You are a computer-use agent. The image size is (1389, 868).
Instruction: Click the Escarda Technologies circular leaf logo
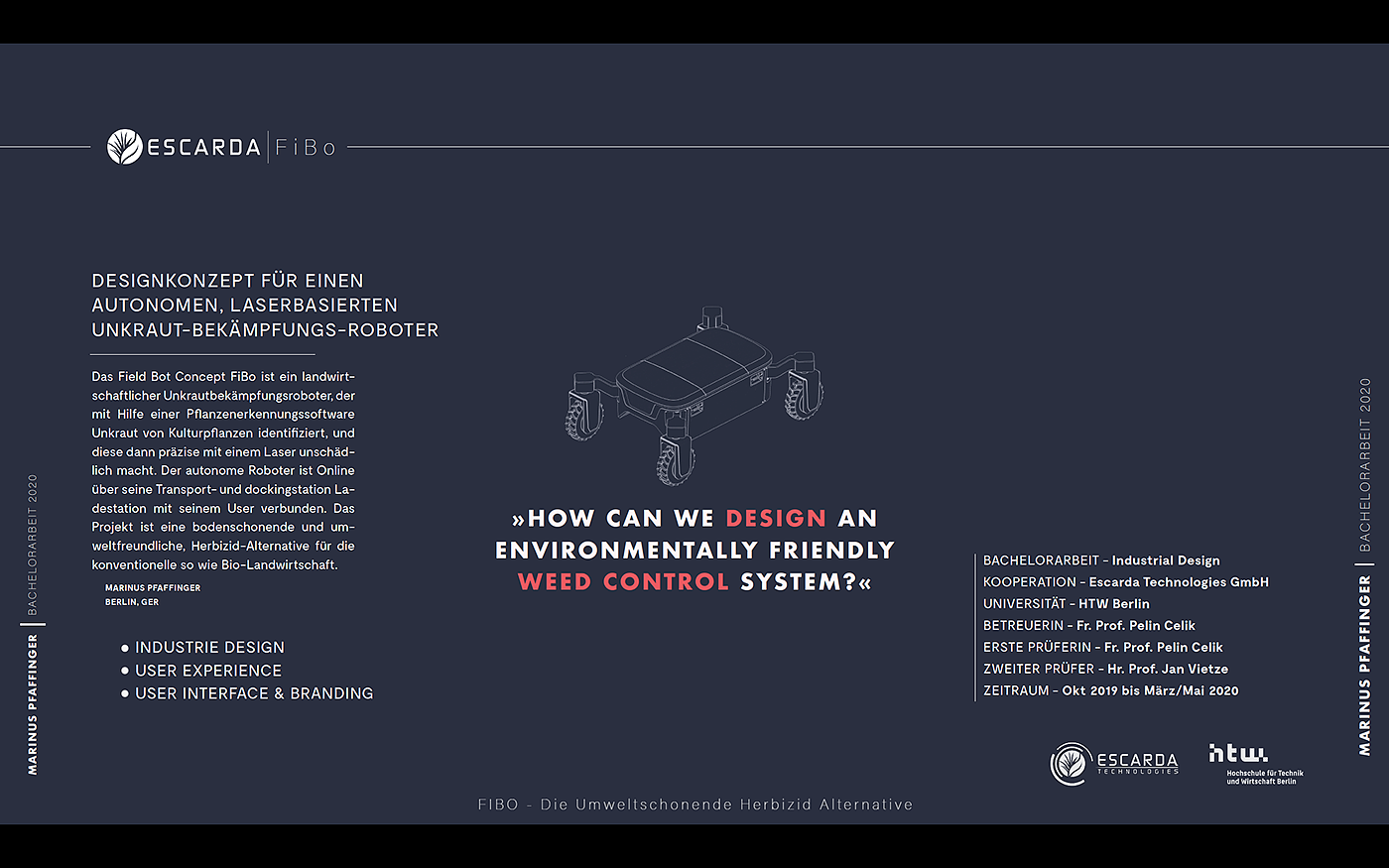[x=1071, y=764]
